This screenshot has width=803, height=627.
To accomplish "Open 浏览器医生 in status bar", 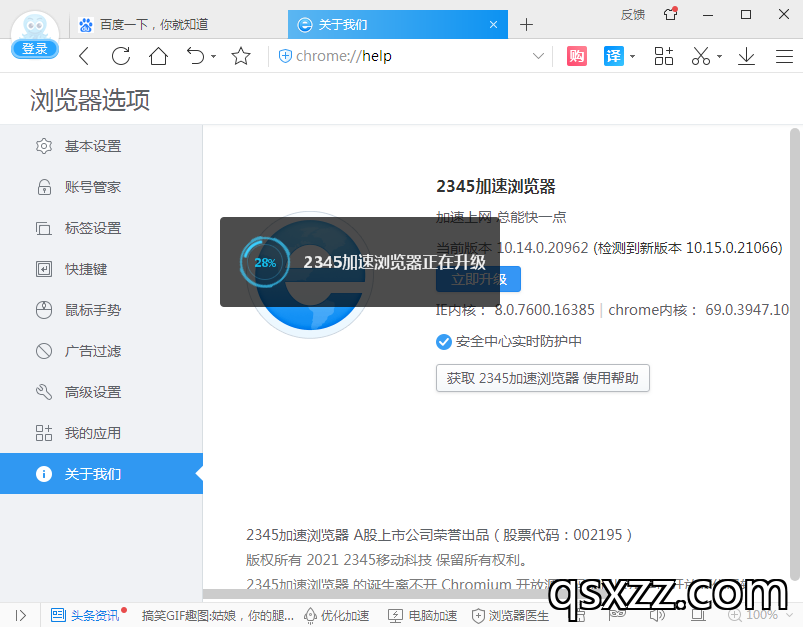I will [510, 615].
